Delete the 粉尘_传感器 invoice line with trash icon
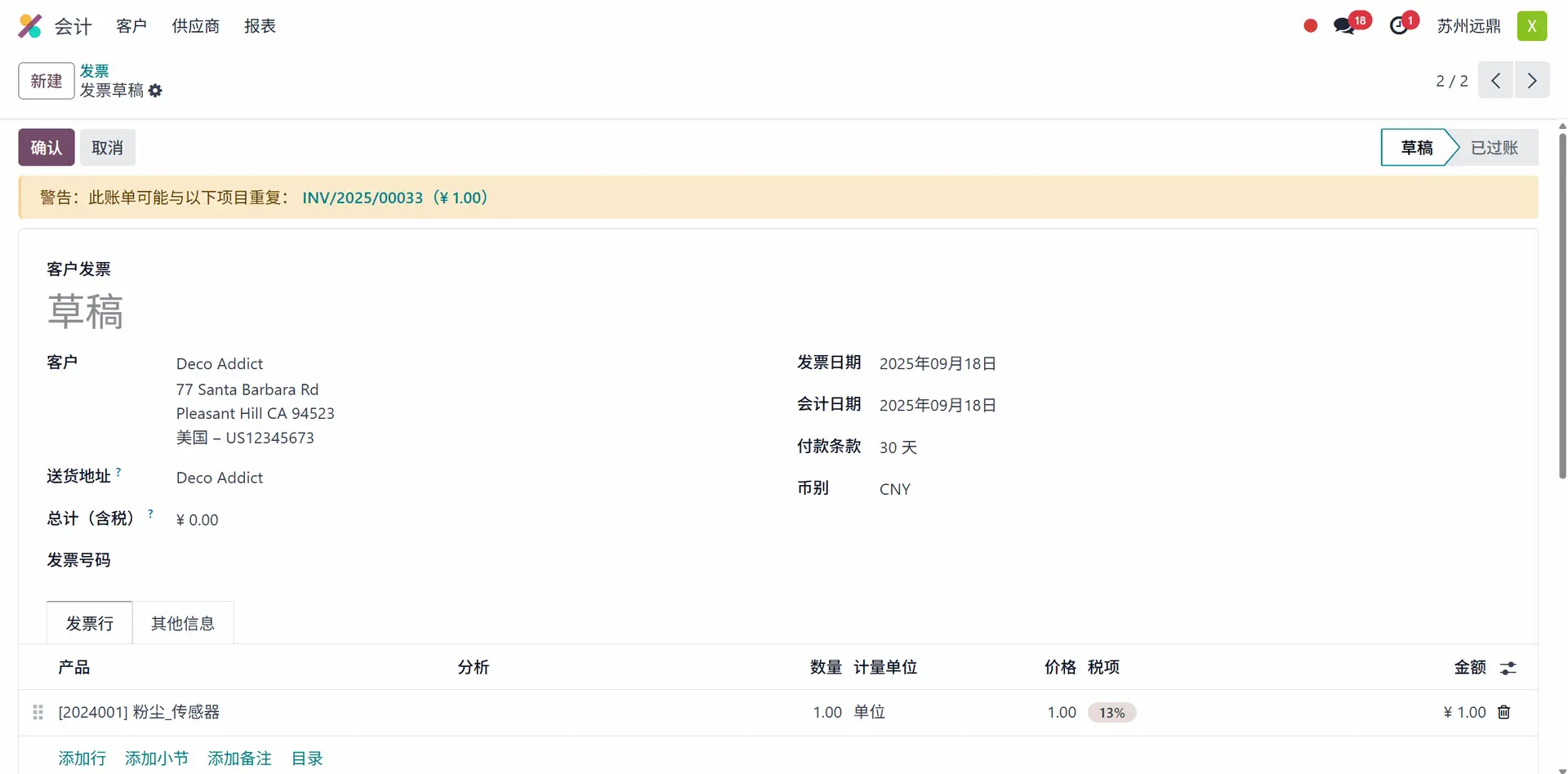 tap(1503, 712)
